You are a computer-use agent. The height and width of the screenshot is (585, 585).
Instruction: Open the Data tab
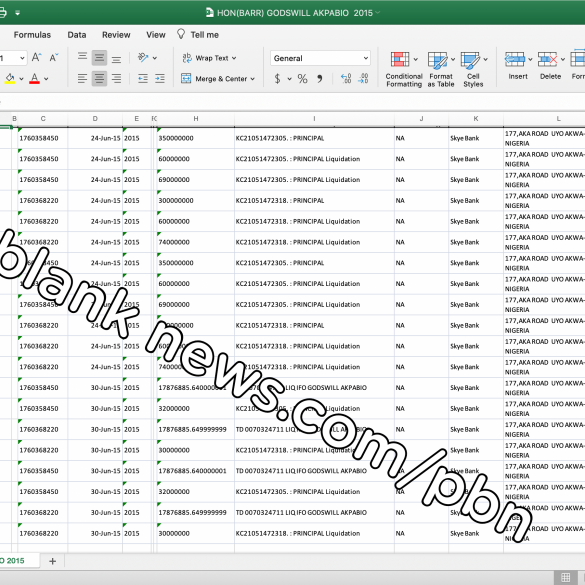click(77, 35)
